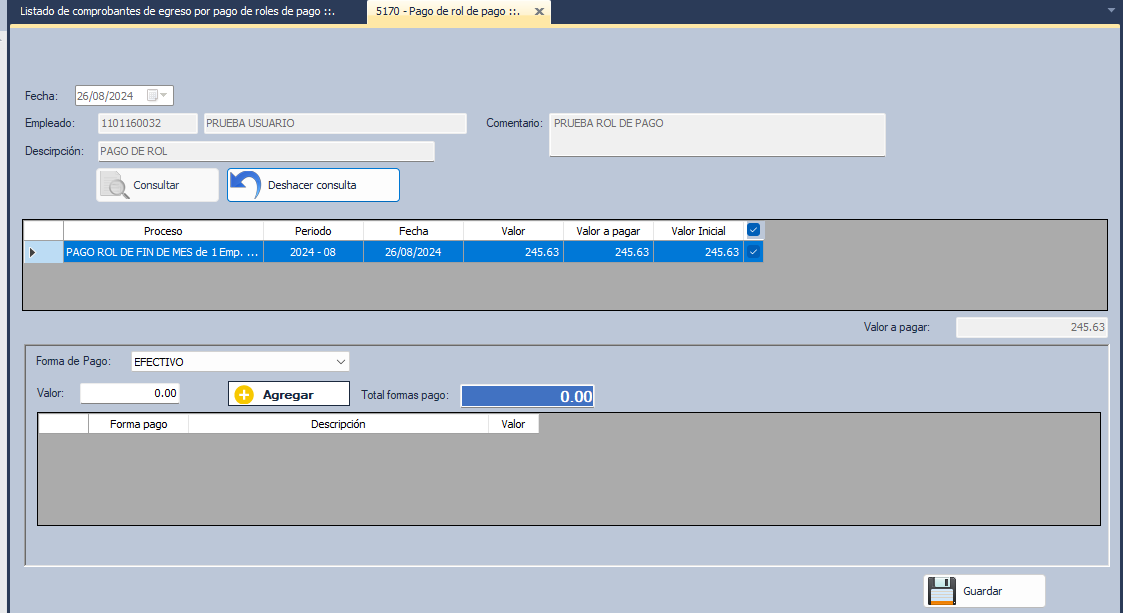1123x613 pixels.
Task: Click the yellow plus icon on Agregar
Action: pyautogui.click(x=244, y=395)
